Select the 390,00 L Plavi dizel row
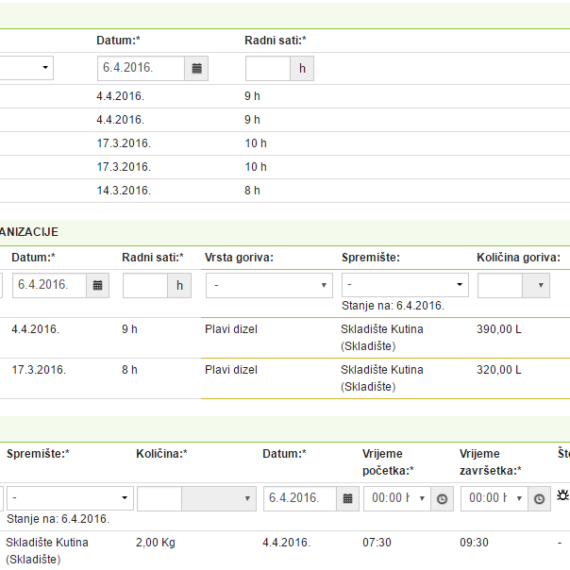The width and height of the screenshot is (570, 570). click(x=285, y=338)
